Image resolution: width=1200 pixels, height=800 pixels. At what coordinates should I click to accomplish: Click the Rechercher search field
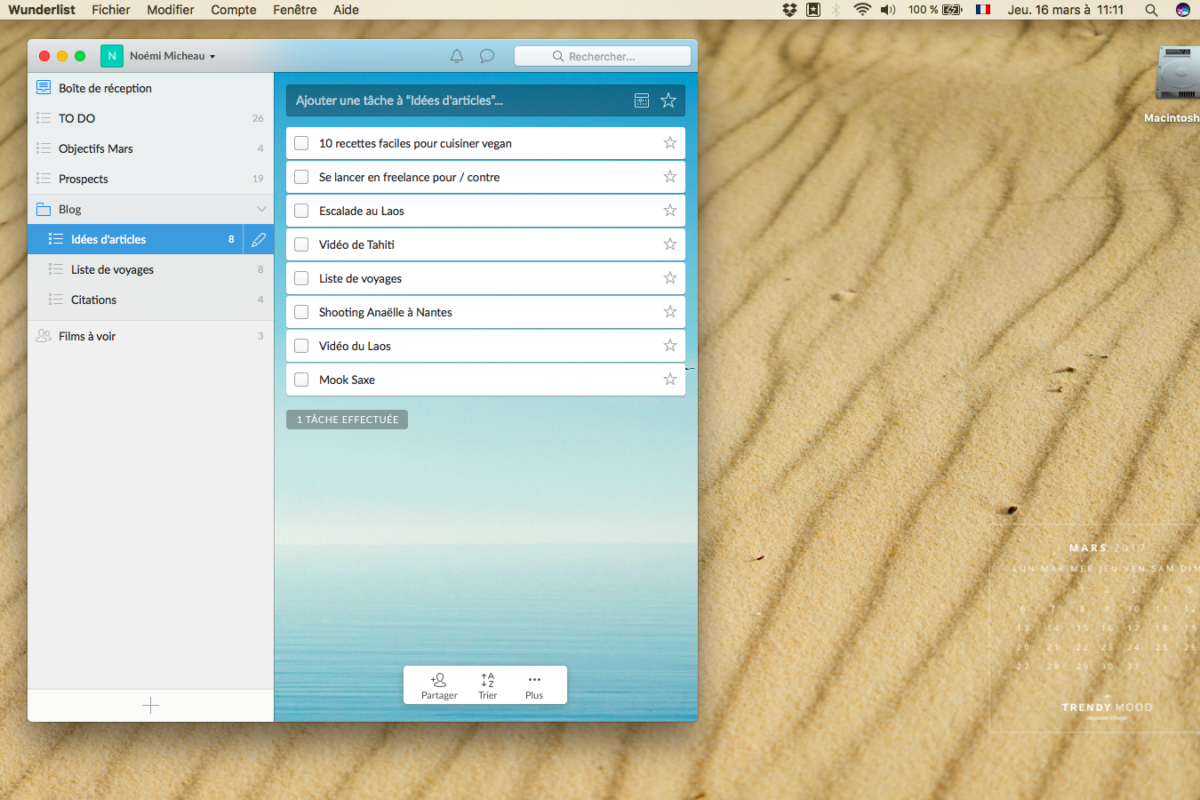point(602,56)
